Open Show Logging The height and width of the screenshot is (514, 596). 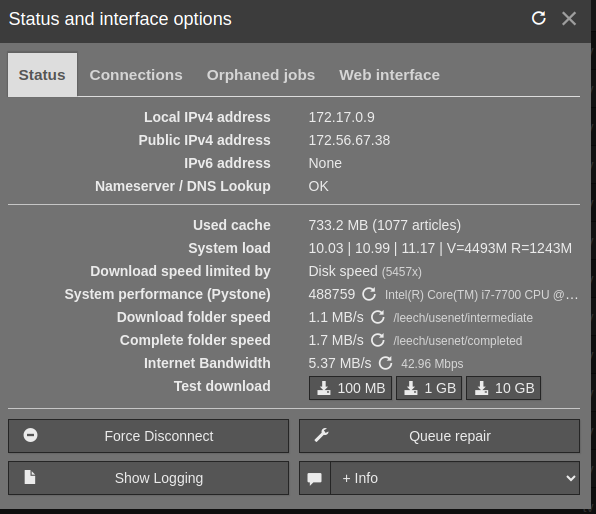pyautogui.click(x=148, y=478)
